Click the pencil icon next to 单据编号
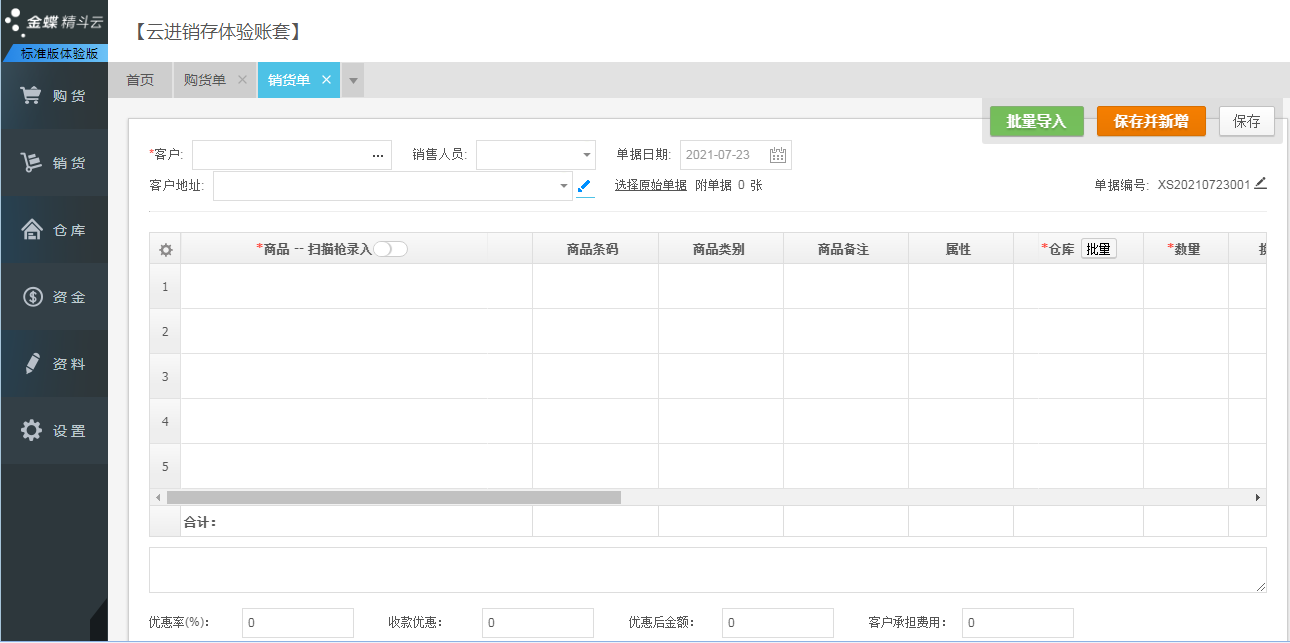Screen dimensions: 1290x643 click(x=1260, y=183)
